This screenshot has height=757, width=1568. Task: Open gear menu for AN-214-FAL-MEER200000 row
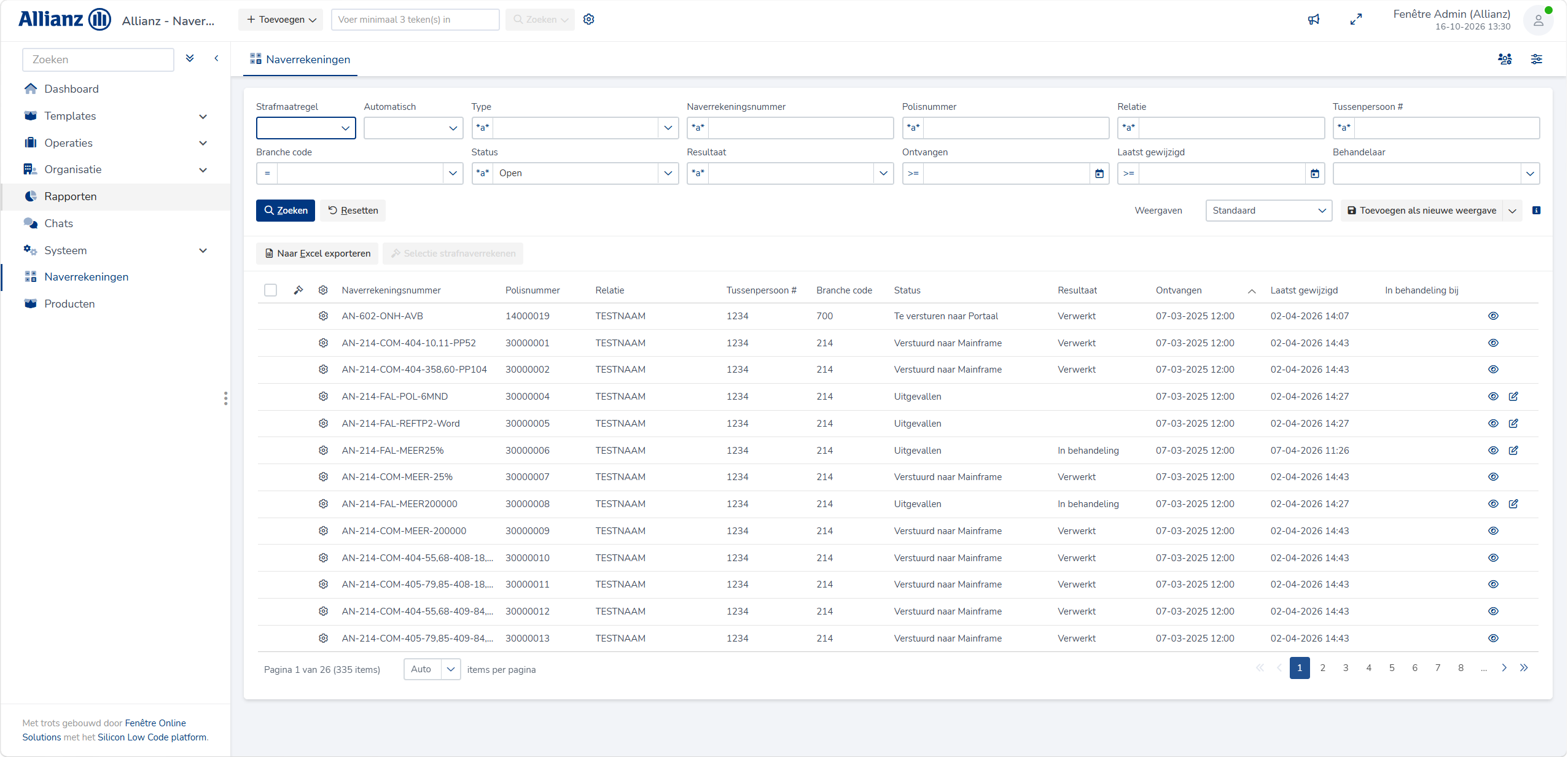[x=323, y=504]
